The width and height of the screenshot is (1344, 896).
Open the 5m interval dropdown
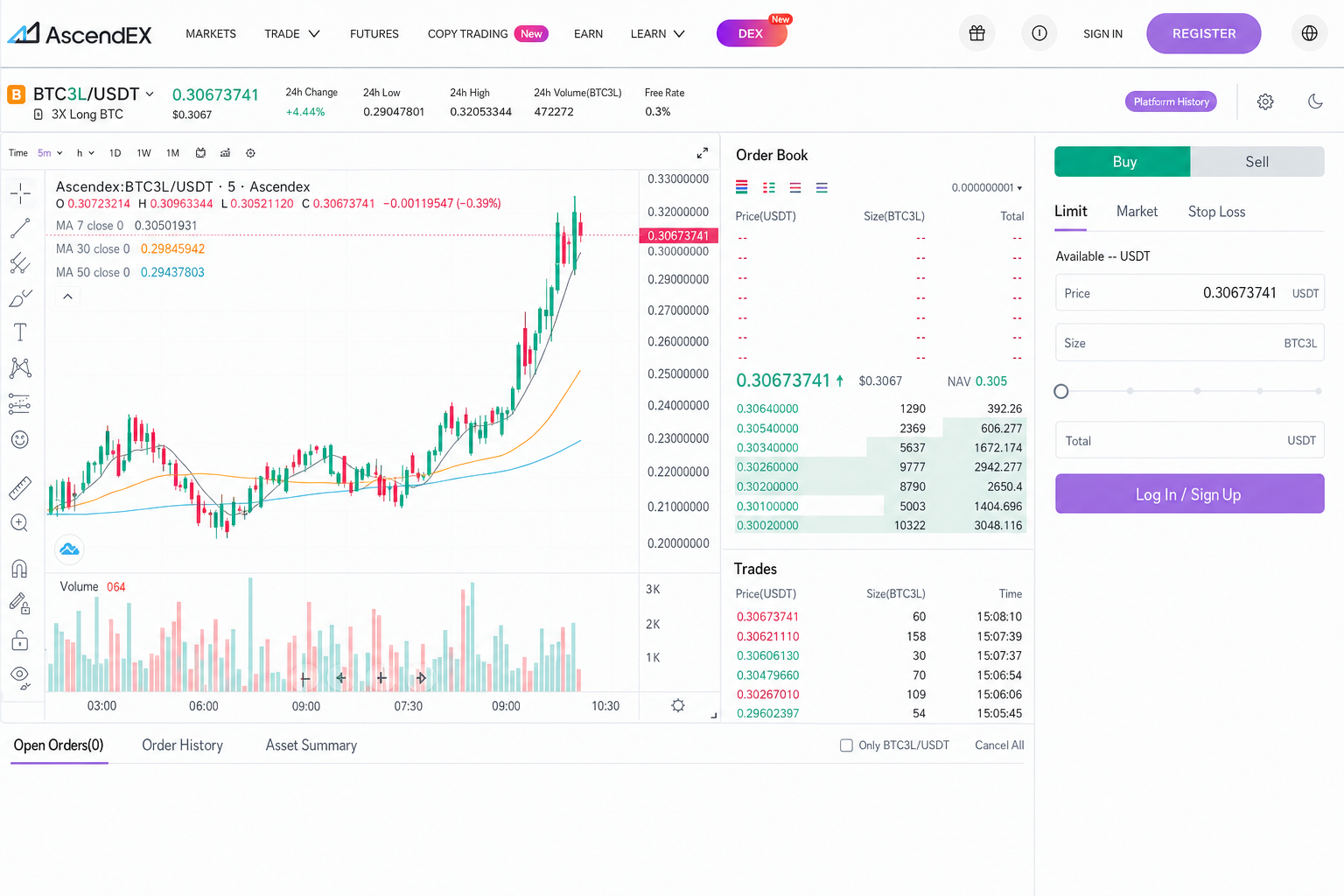pos(50,153)
